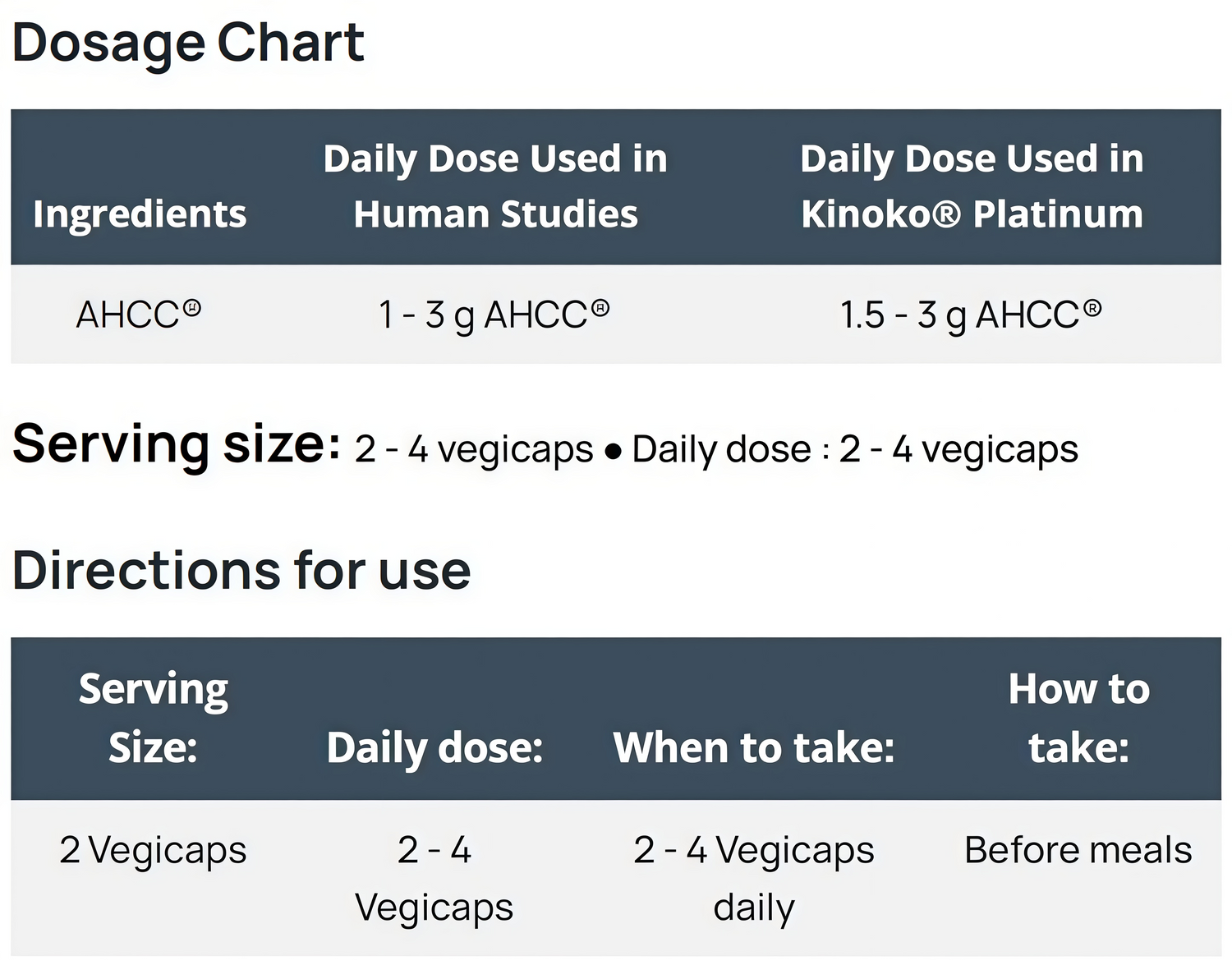Click the 2 Vegicaps serving size cell
Image resolution: width=1232 pixels, height=965 pixels.
tap(154, 850)
